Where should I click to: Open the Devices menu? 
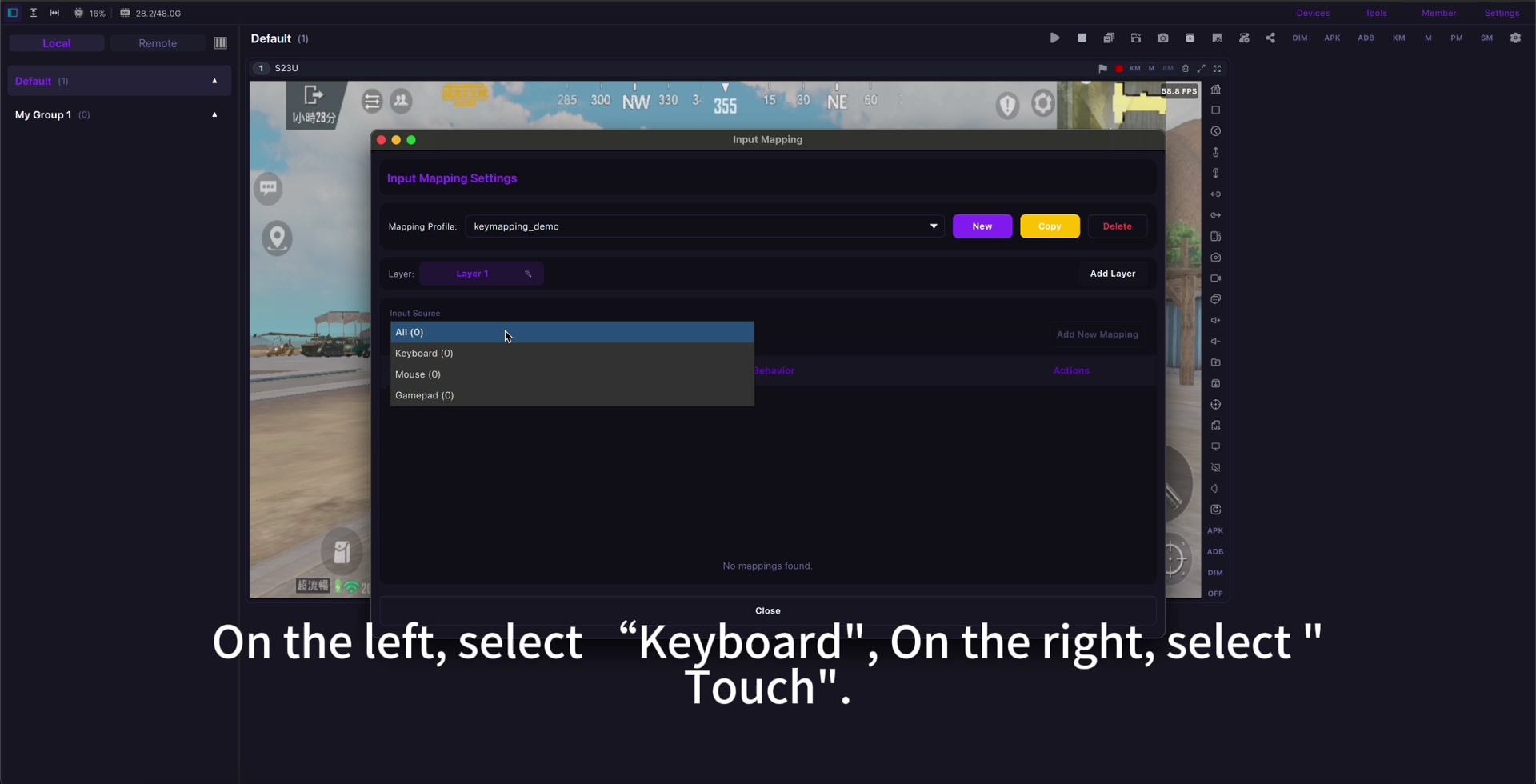(x=1313, y=13)
